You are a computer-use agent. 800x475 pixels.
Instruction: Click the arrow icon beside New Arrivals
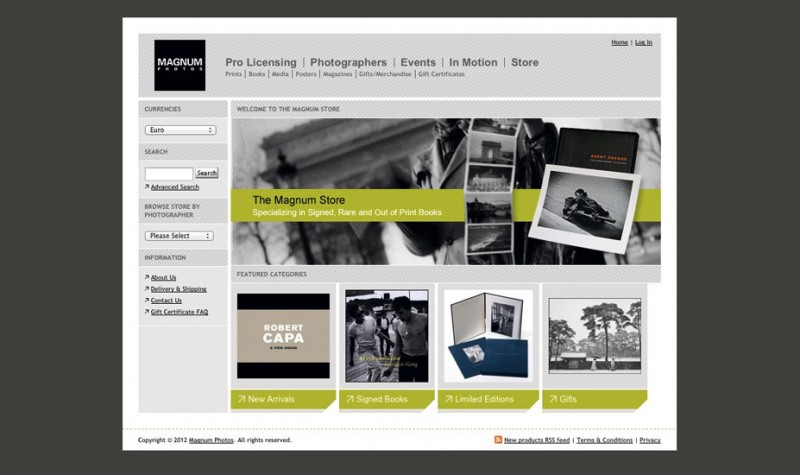(241, 399)
